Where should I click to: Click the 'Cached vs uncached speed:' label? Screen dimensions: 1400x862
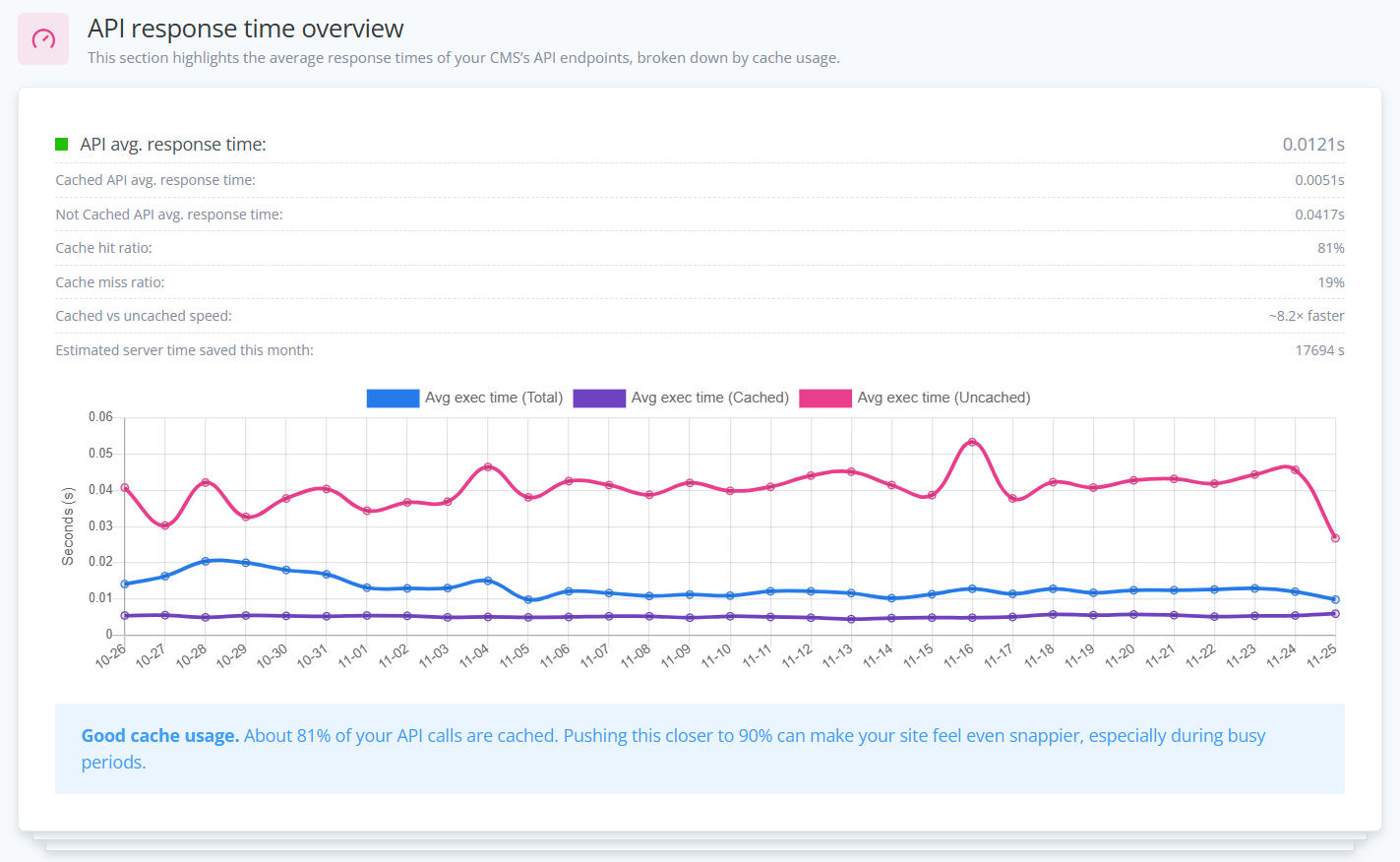(144, 316)
